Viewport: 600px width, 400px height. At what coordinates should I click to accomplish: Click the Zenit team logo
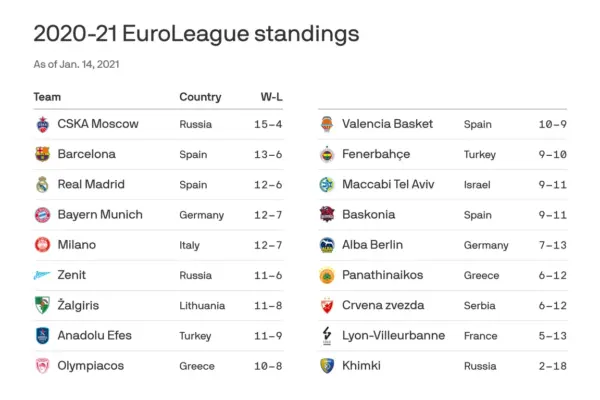point(42,275)
